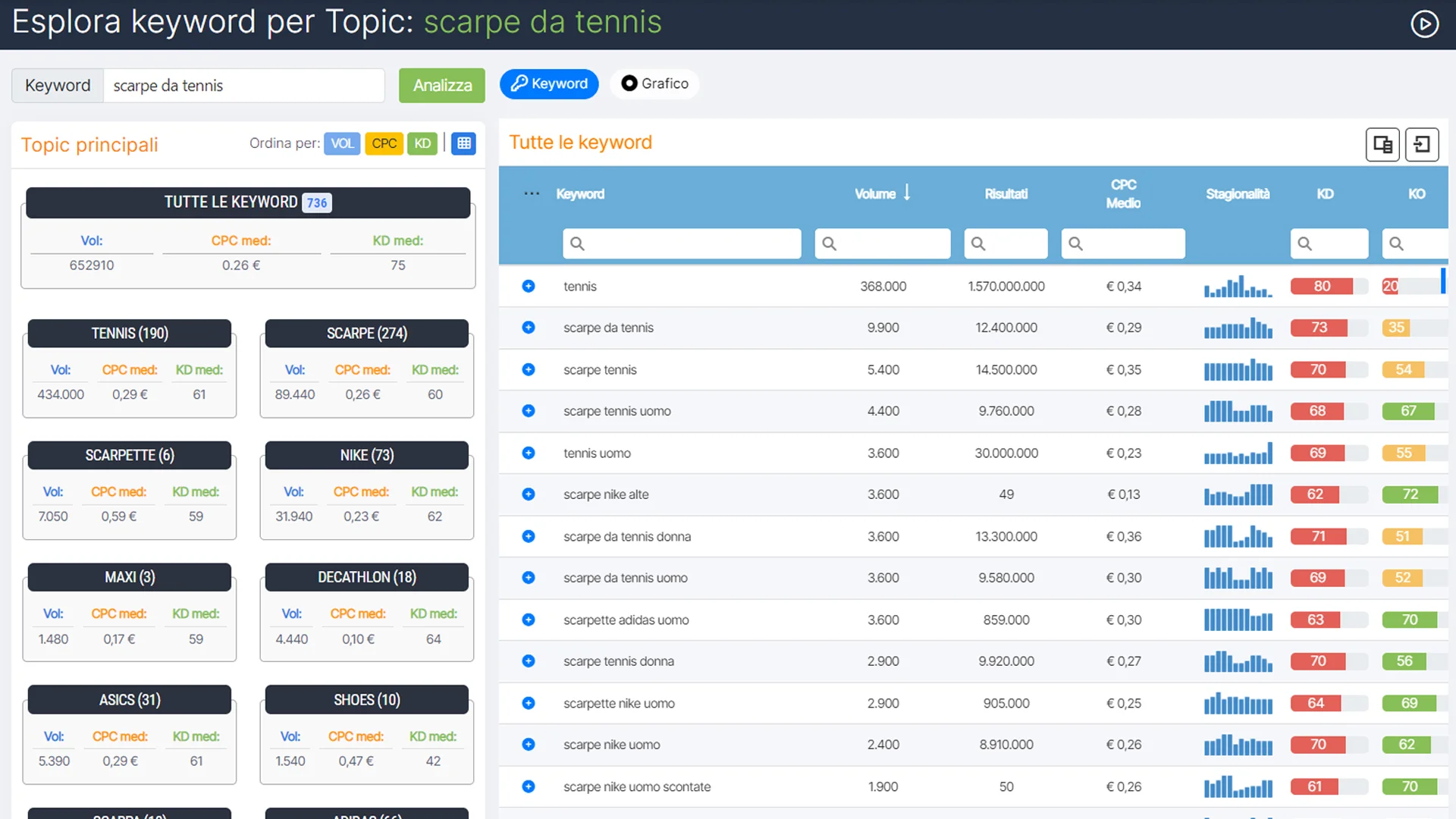Select the grid view icon beside KD
This screenshot has height=819, width=1456.
(x=463, y=143)
